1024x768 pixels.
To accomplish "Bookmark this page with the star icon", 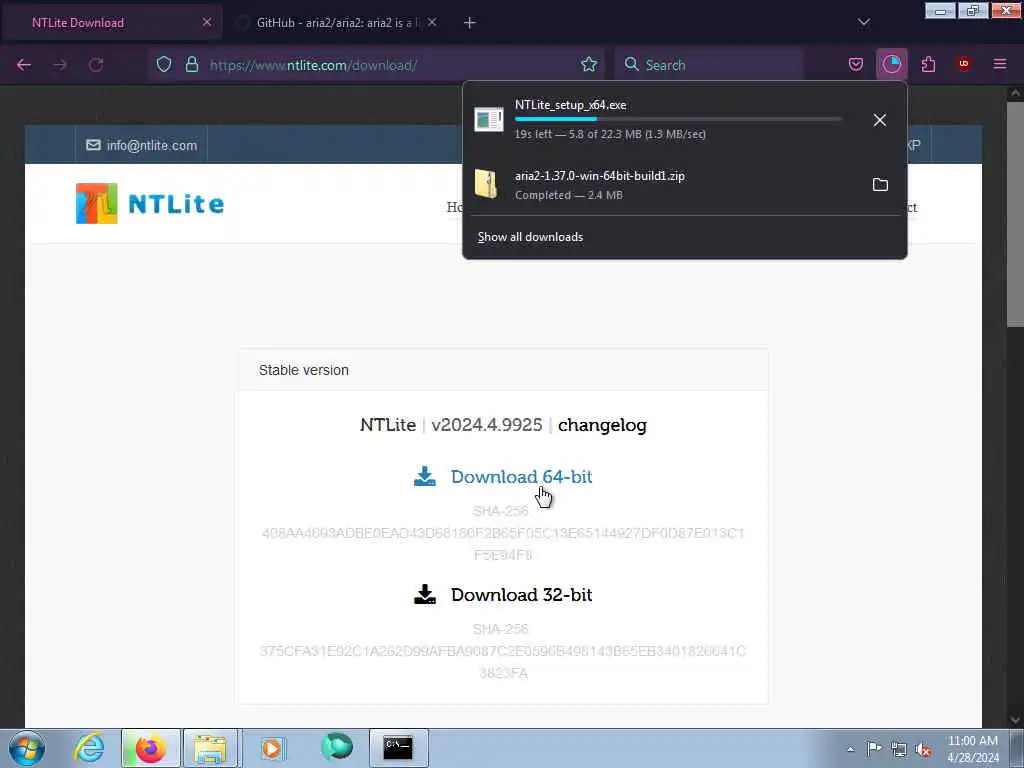I will 589,64.
